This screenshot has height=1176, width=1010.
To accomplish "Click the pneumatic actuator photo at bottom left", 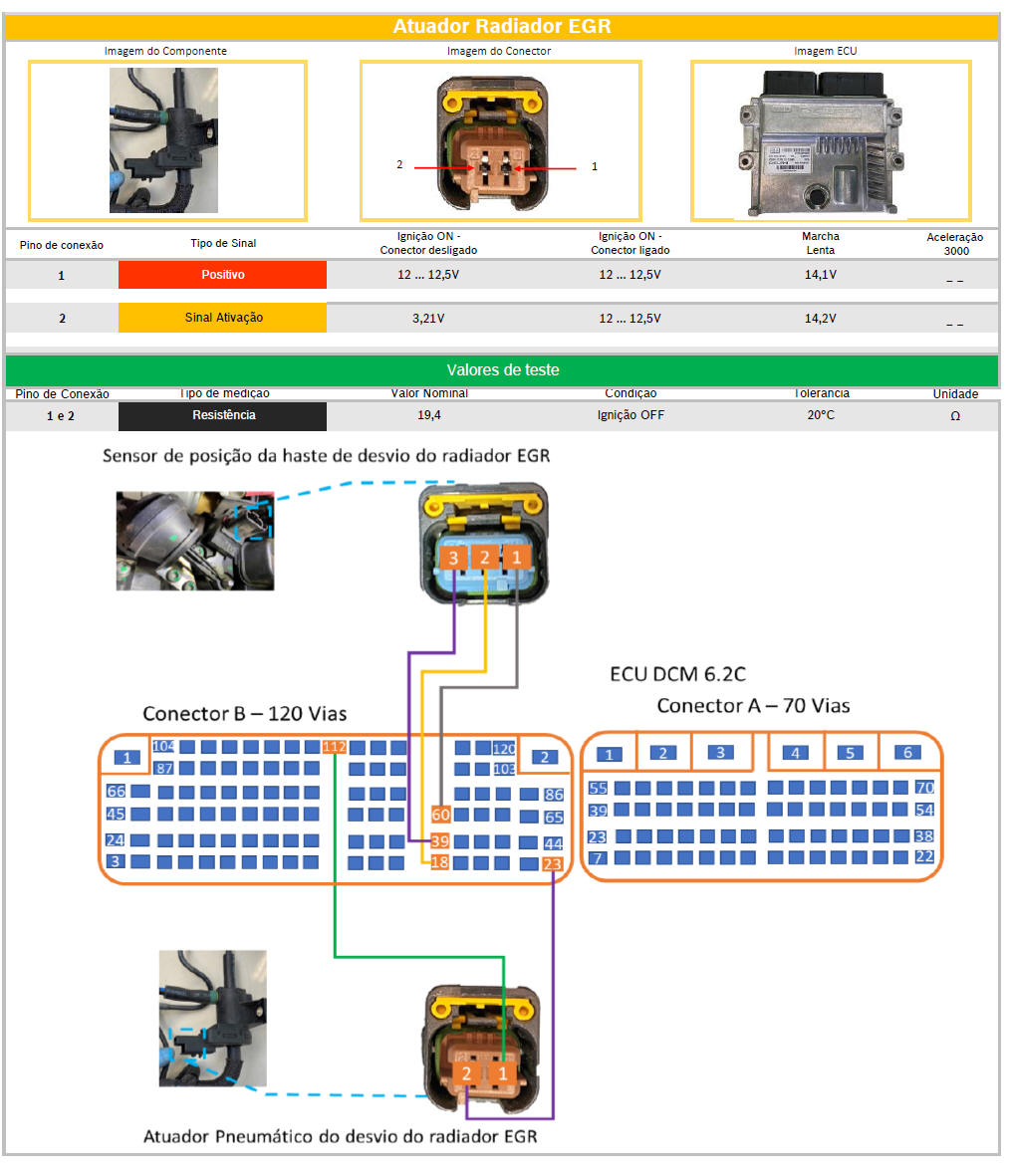I will pos(212,1018).
